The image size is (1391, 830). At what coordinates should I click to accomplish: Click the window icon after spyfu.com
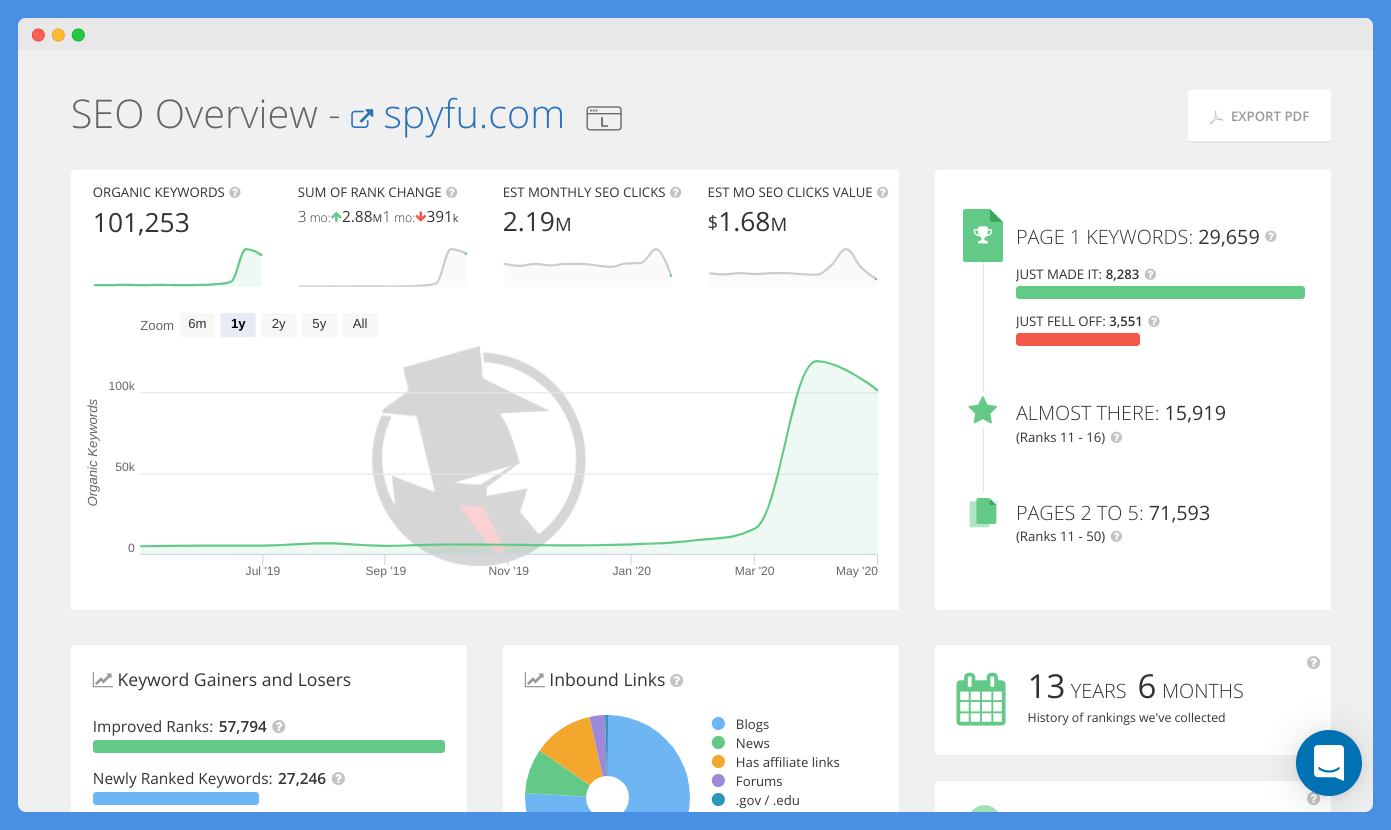point(604,118)
